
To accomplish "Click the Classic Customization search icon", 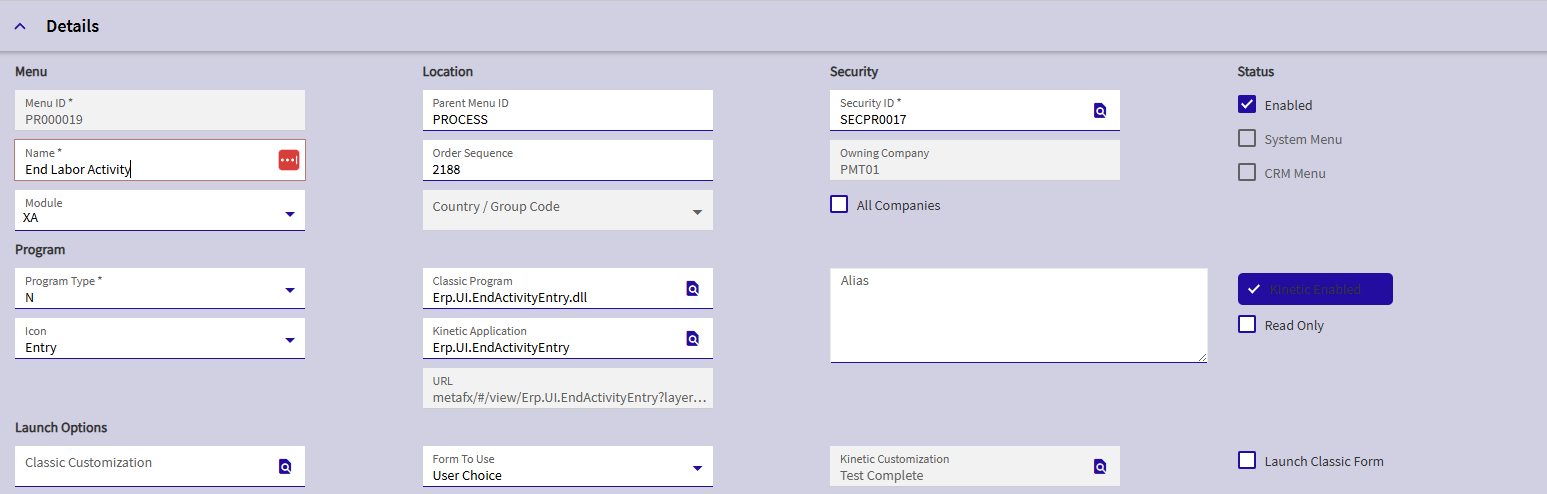I will (285, 466).
